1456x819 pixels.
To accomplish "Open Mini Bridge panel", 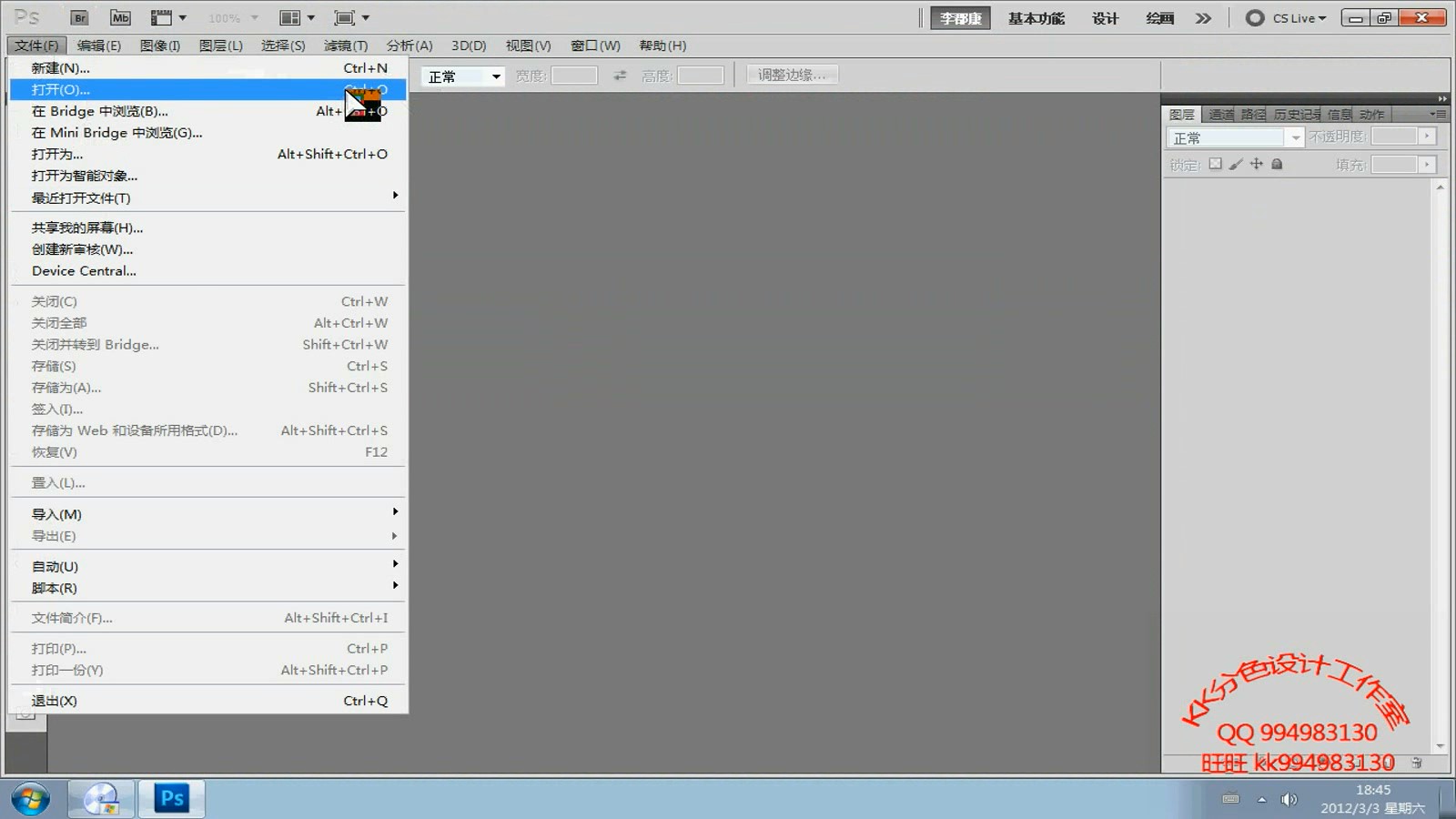I will (119, 17).
